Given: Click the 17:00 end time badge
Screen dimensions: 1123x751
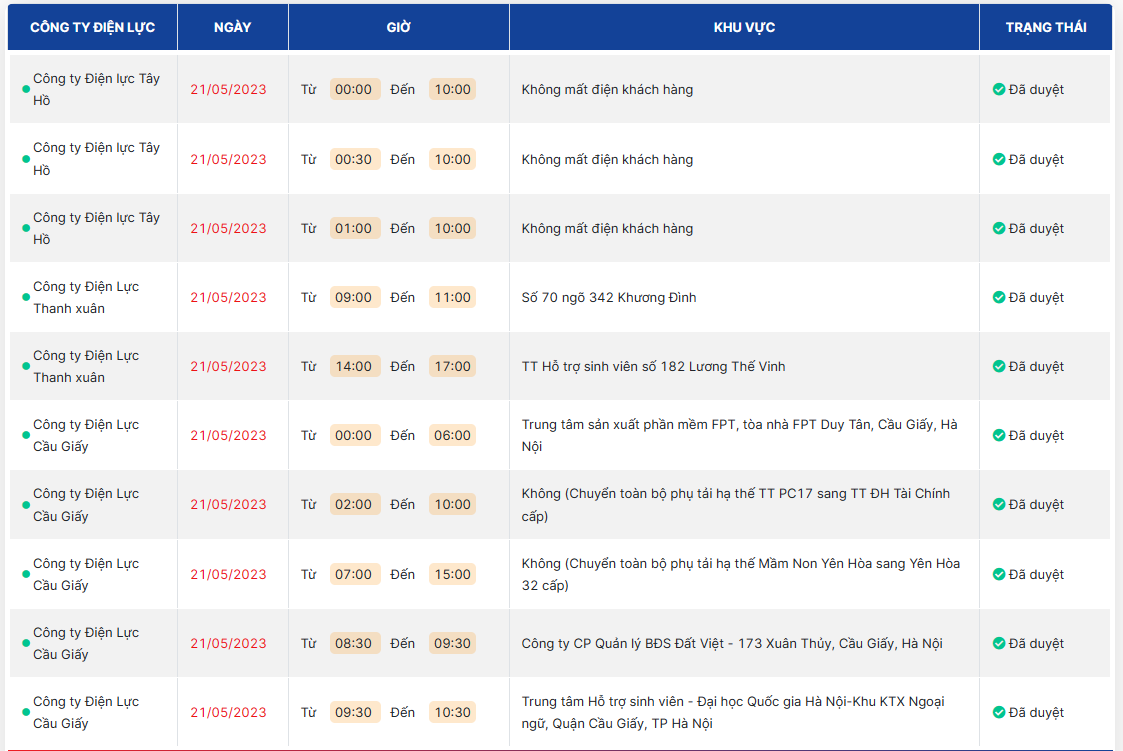Looking at the screenshot, I should (452, 366).
